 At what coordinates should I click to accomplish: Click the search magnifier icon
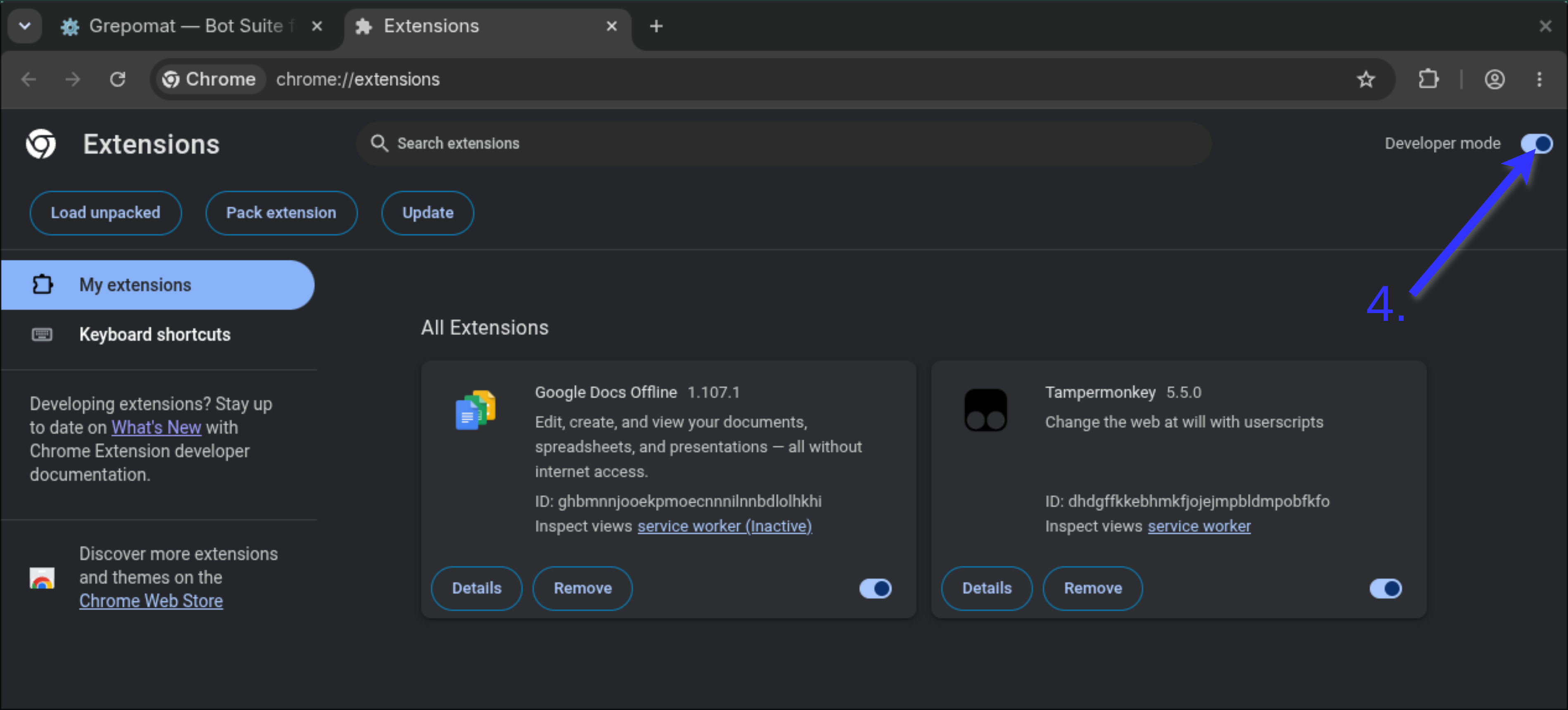[379, 144]
